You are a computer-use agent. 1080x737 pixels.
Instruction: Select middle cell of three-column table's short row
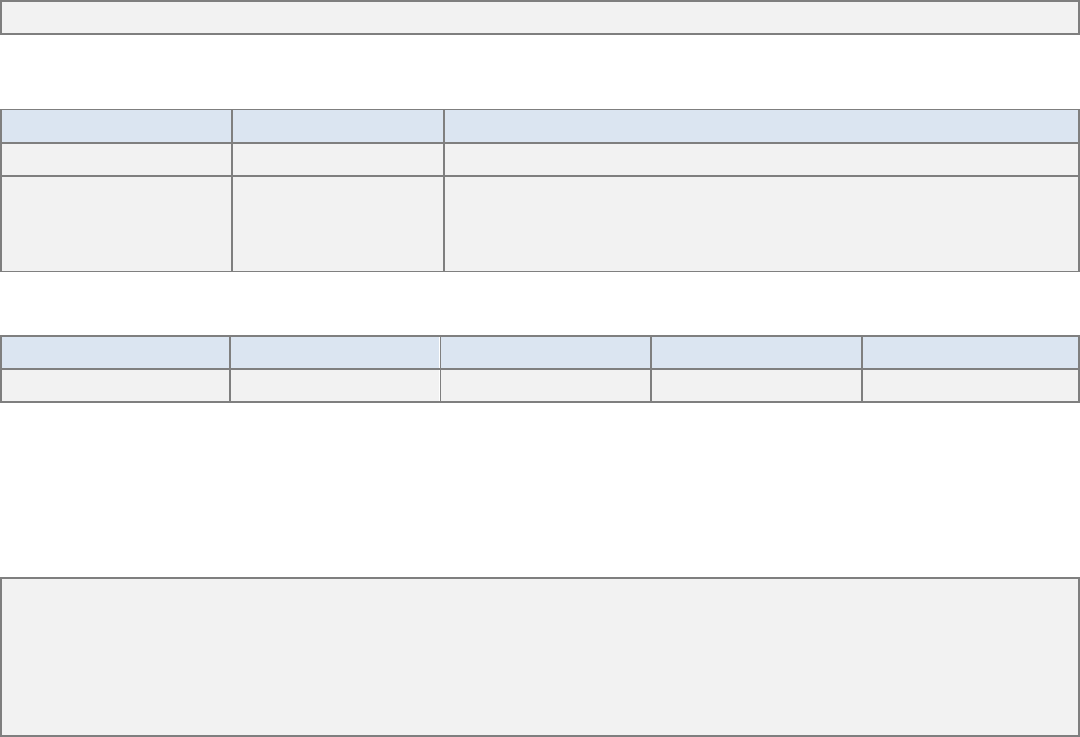[338, 159]
